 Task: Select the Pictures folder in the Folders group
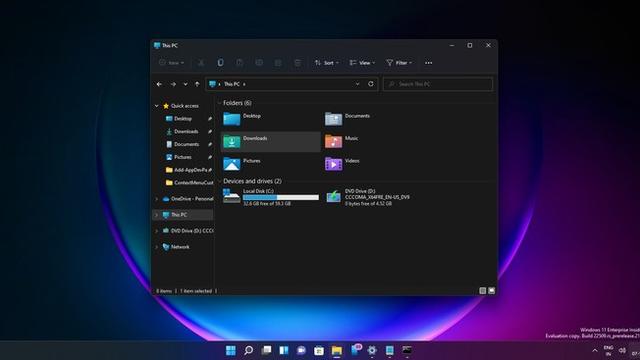click(242, 164)
